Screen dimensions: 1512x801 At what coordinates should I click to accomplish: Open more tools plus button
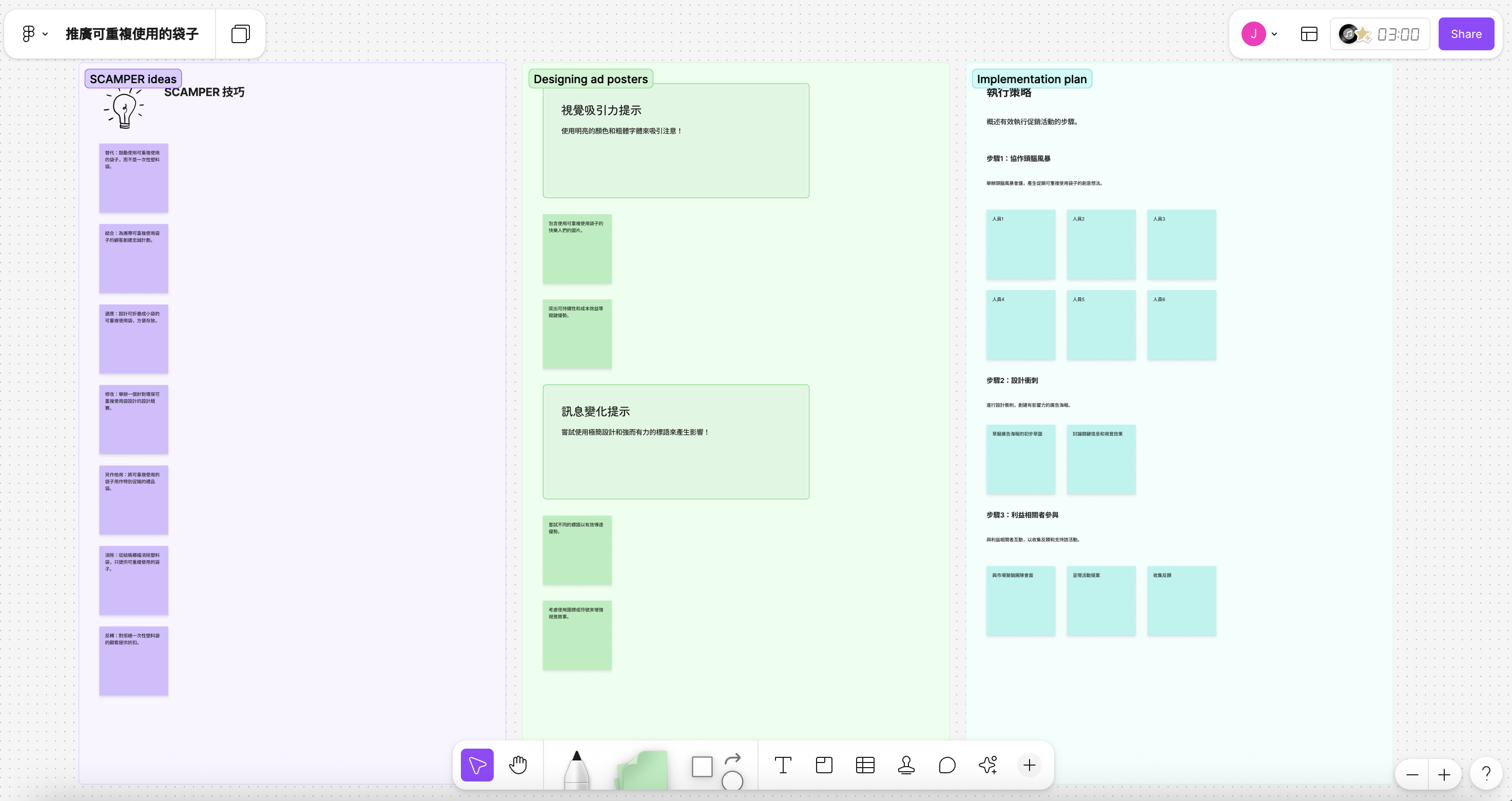[1029, 765]
